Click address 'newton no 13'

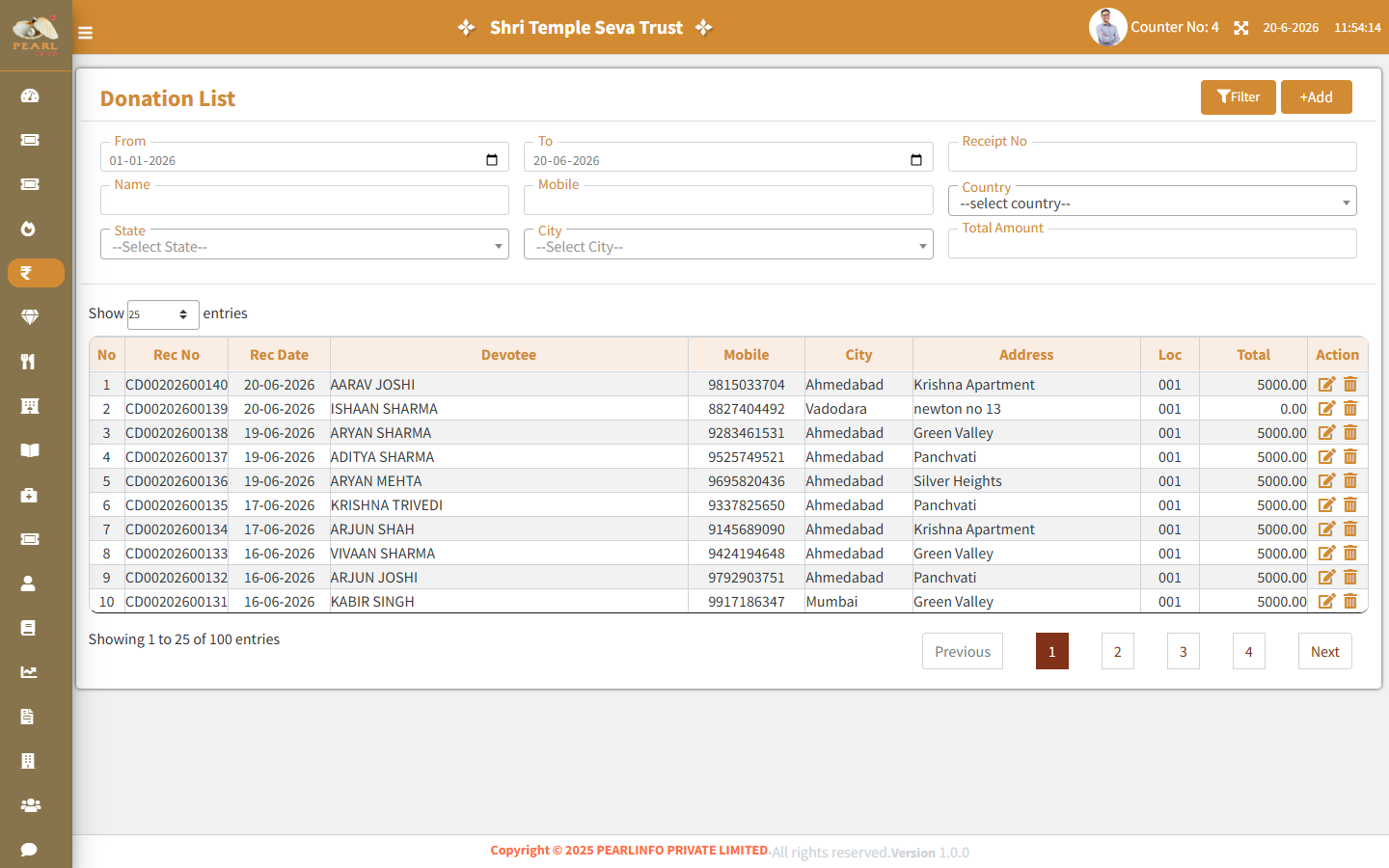click(x=958, y=408)
